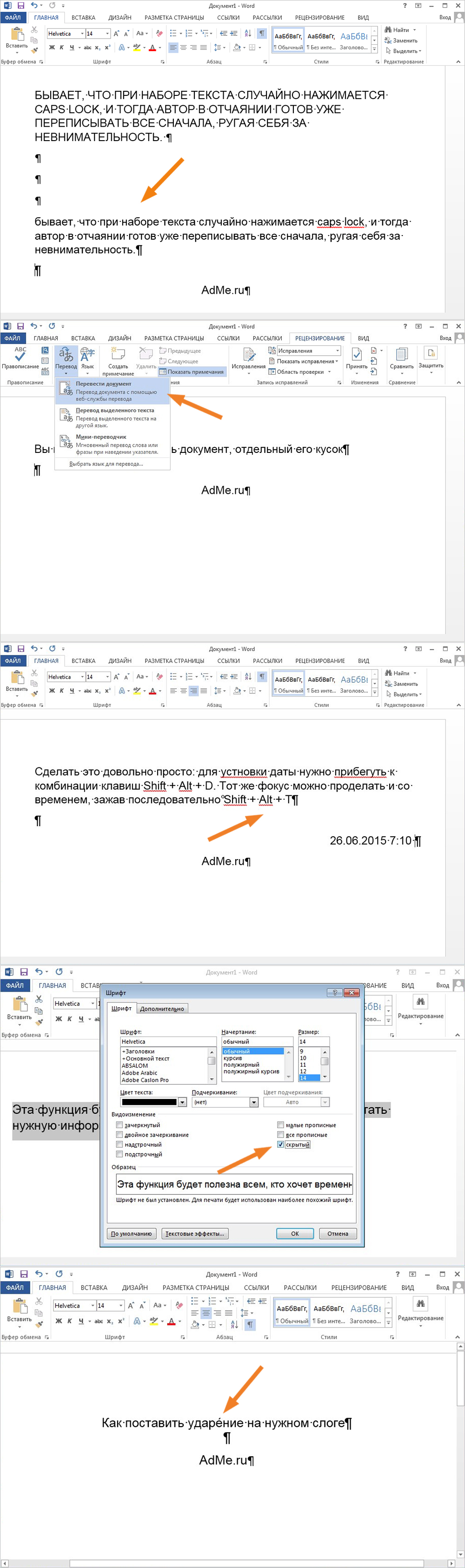The image size is (465, 1568).
Task: Open the Подчеркивание dropdown in Font dialog
Action: [x=254, y=1103]
